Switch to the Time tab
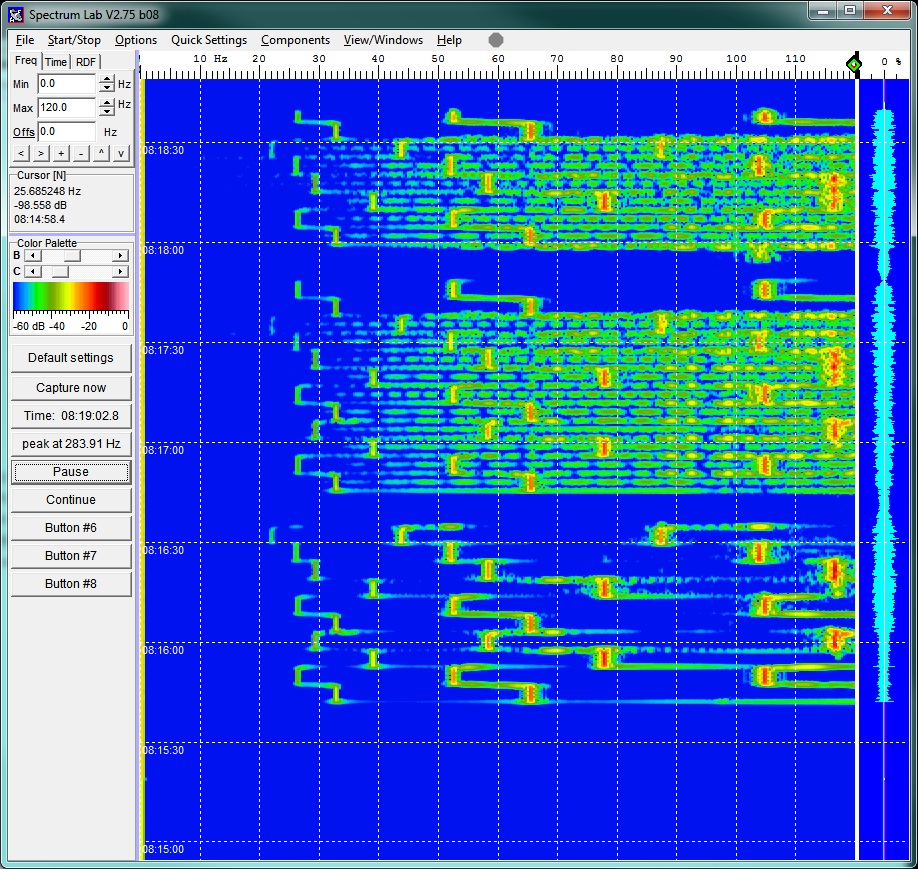This screenshot has width=918, height=869. coord(56,62)
